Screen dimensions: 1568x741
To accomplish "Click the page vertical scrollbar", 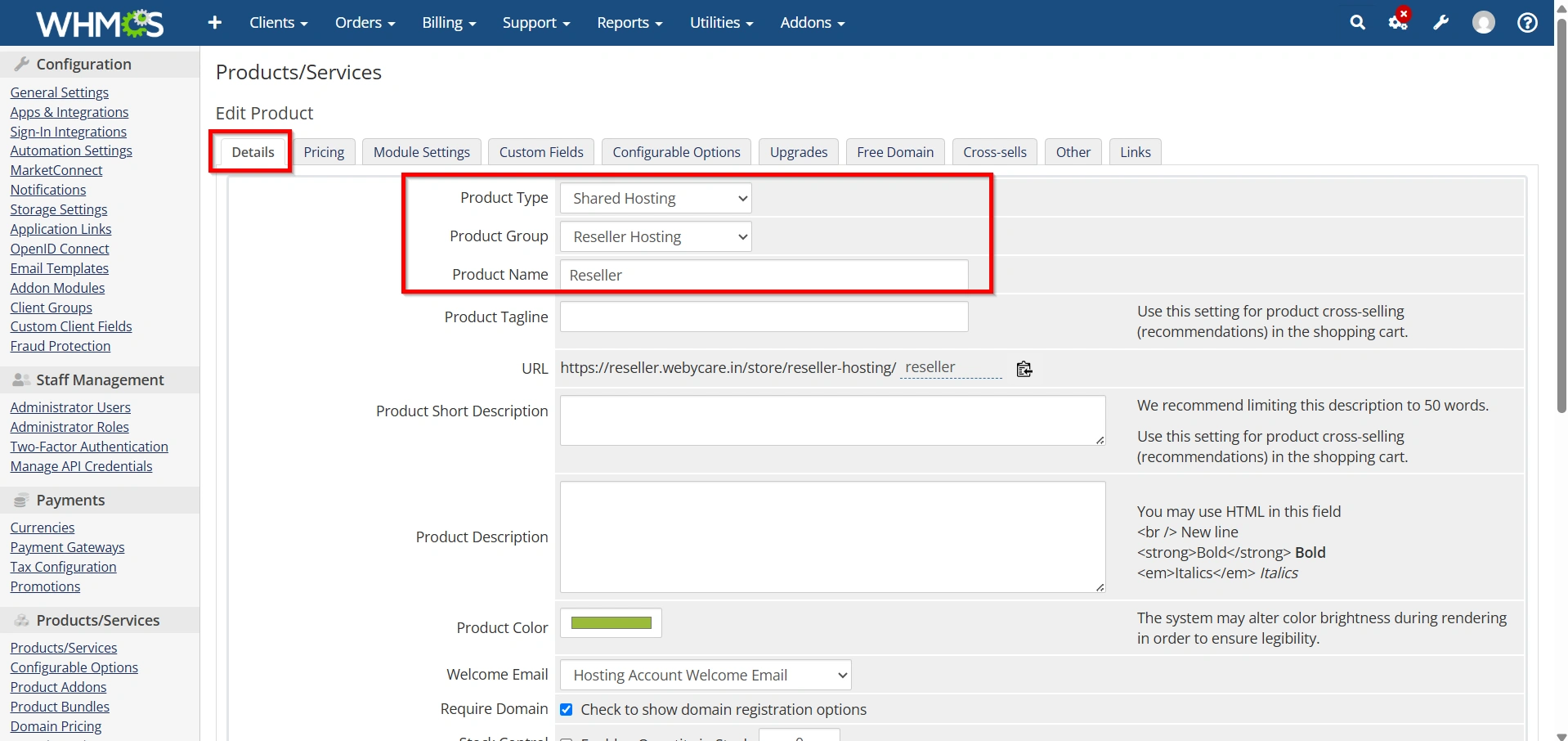I will [x=1561, y=216].
